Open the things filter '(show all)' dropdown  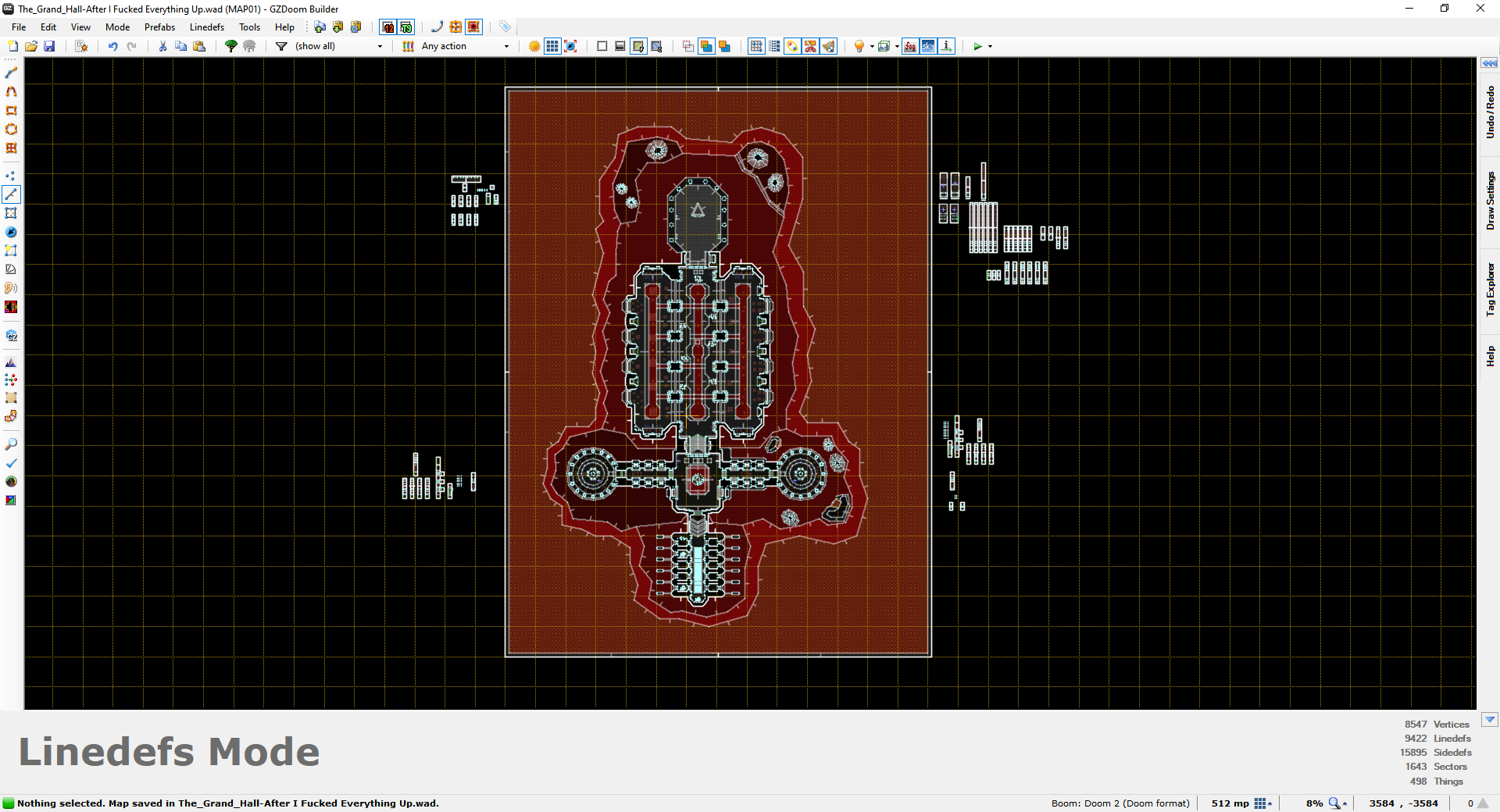pos(339,46)
